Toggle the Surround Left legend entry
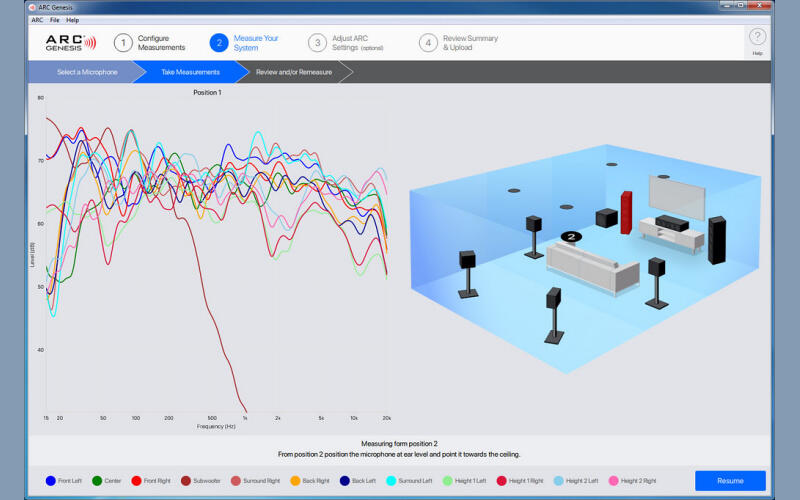This screenshot has width=800, height=500. [x=391, y=481]
